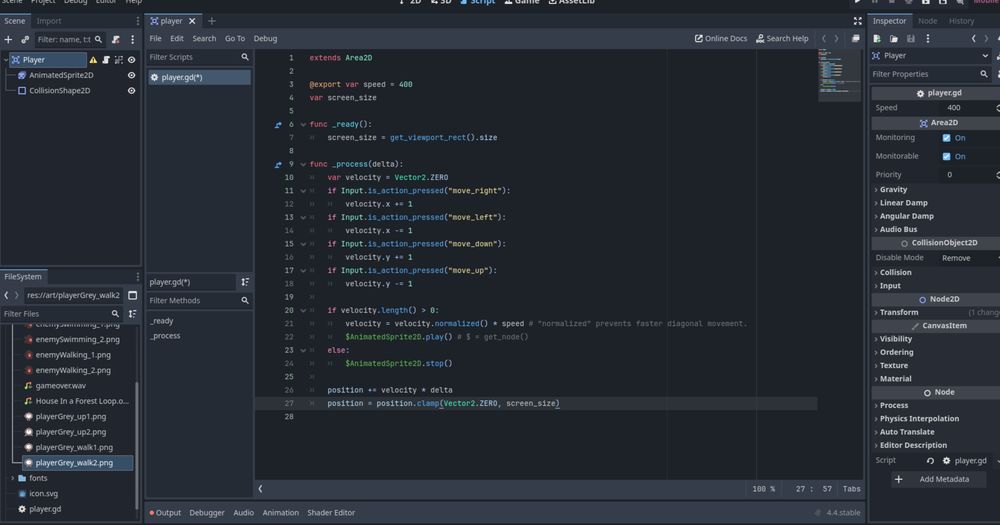The image size is (1000, 525).
Task: Toggle visibility of AnimatedSprite2D node
Action: (131, 75)
